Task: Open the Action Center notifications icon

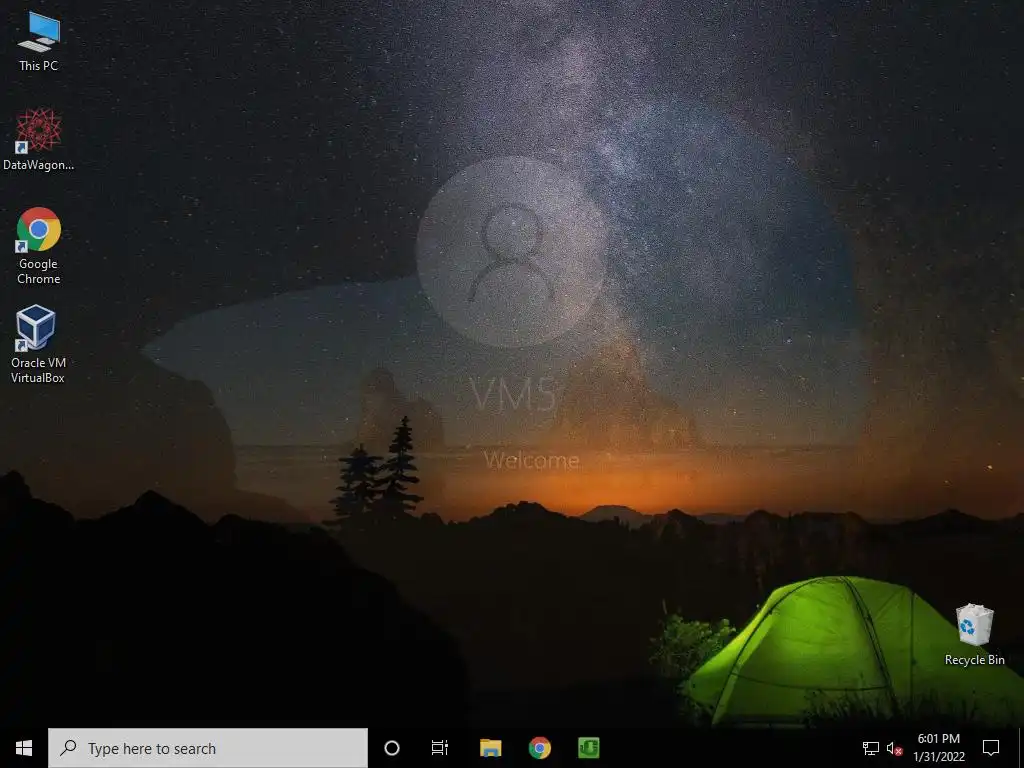Action: 991,748
